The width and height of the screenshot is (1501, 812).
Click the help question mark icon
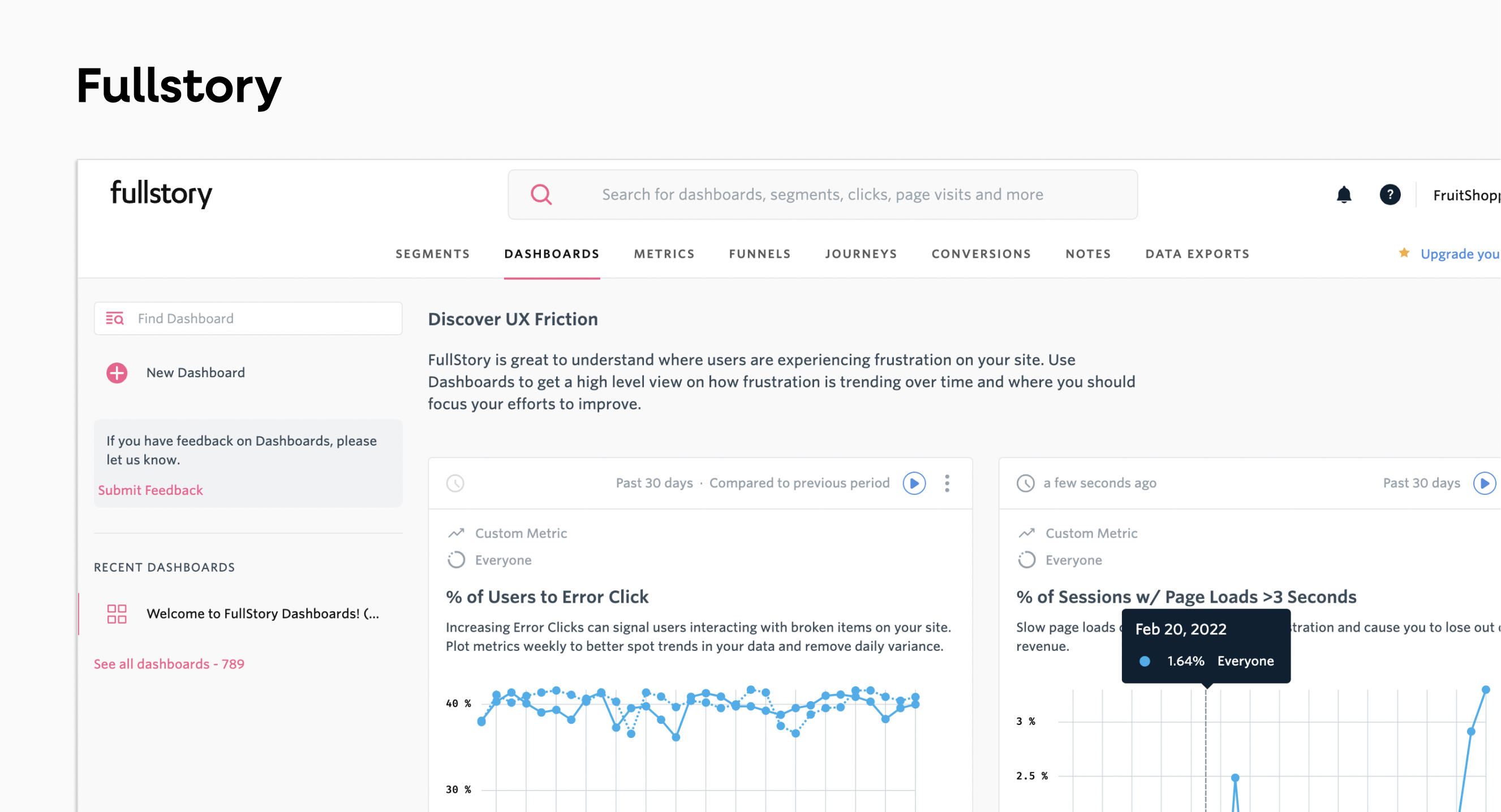pyautogui.click(x=1391, y=195)
